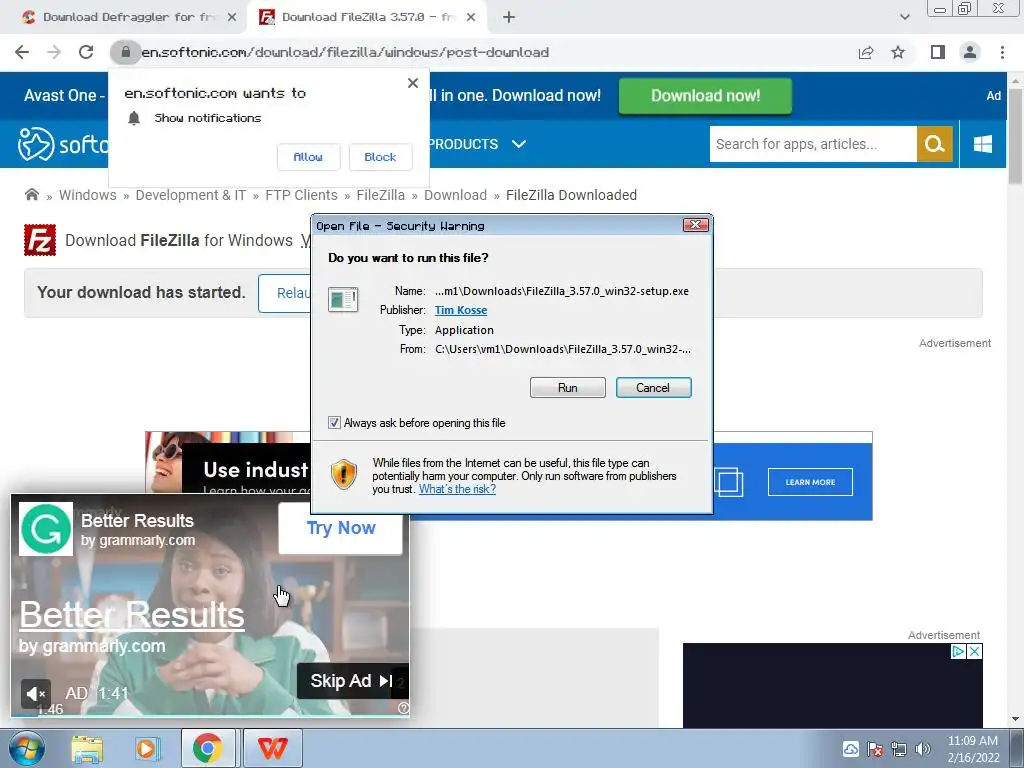Screen dimensions: 1024x768
Task: Open the FTP Clients breadcrumb link
Action: [301, 195]
